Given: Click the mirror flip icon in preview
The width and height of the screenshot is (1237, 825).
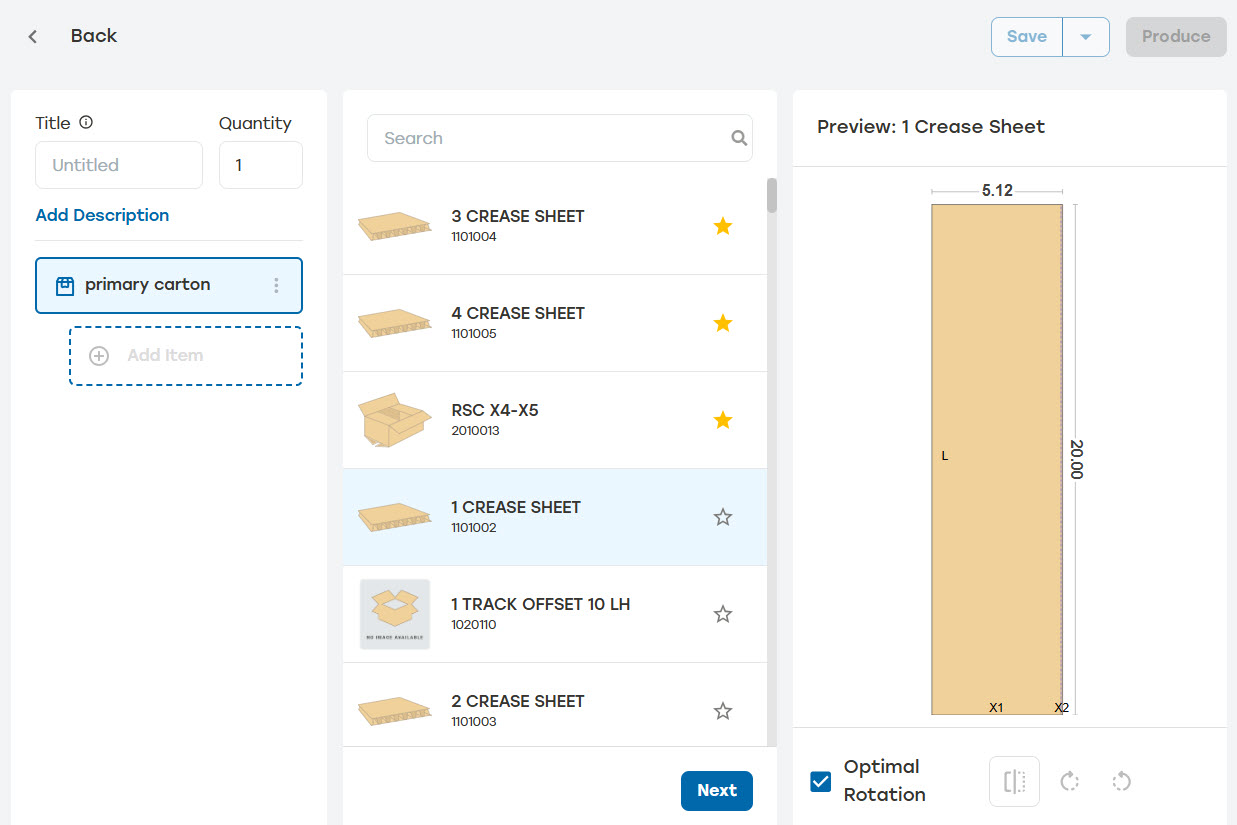Looking at the screenshot, I should click(1014, 781).
